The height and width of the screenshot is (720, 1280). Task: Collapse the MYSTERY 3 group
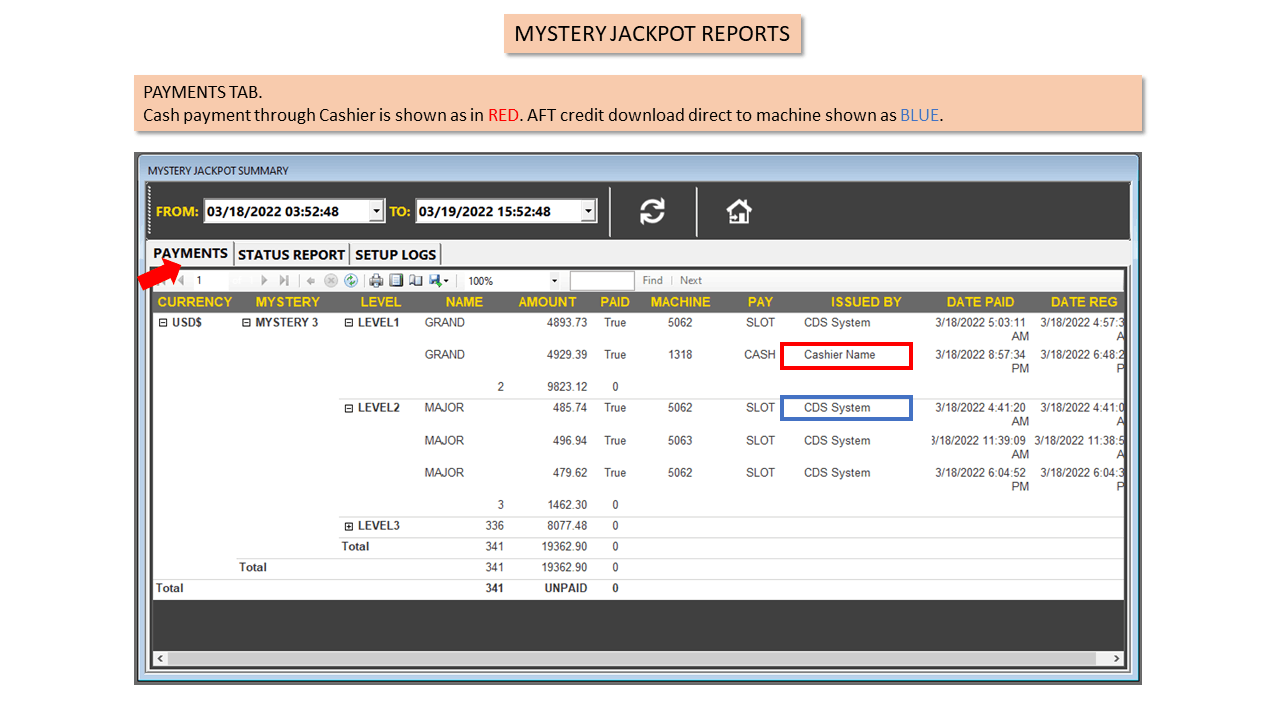point(247,323)
